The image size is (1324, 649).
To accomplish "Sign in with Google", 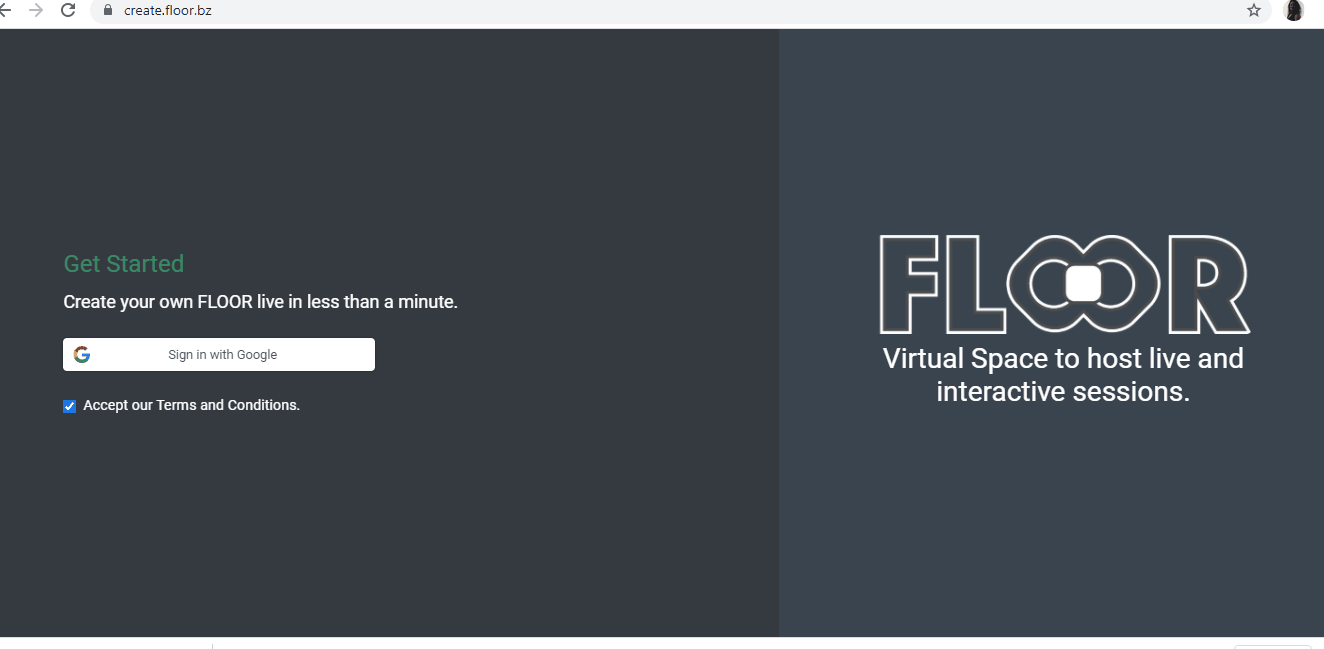I will coord(219,354).
